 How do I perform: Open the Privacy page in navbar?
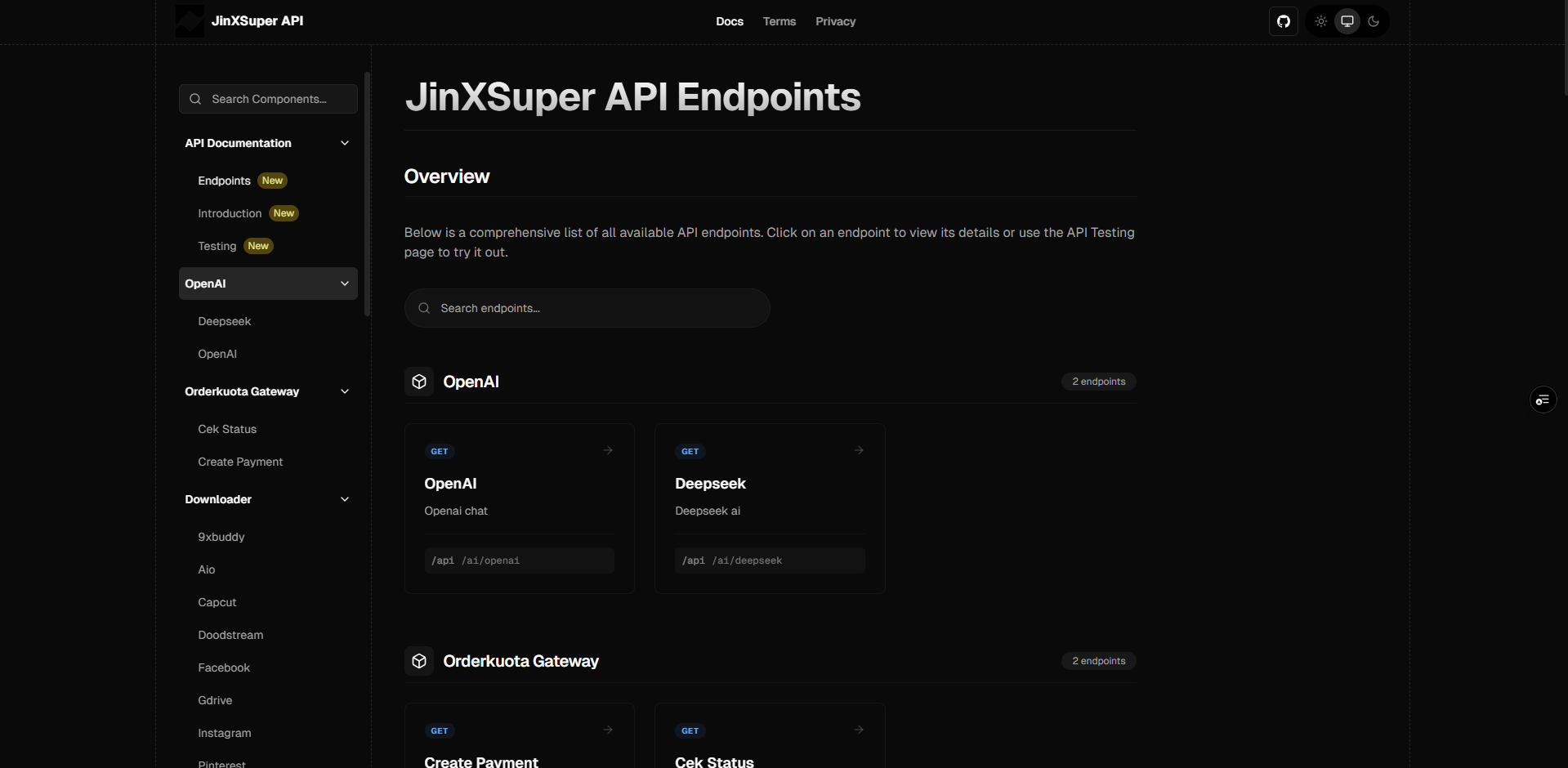tap(835, 21)
